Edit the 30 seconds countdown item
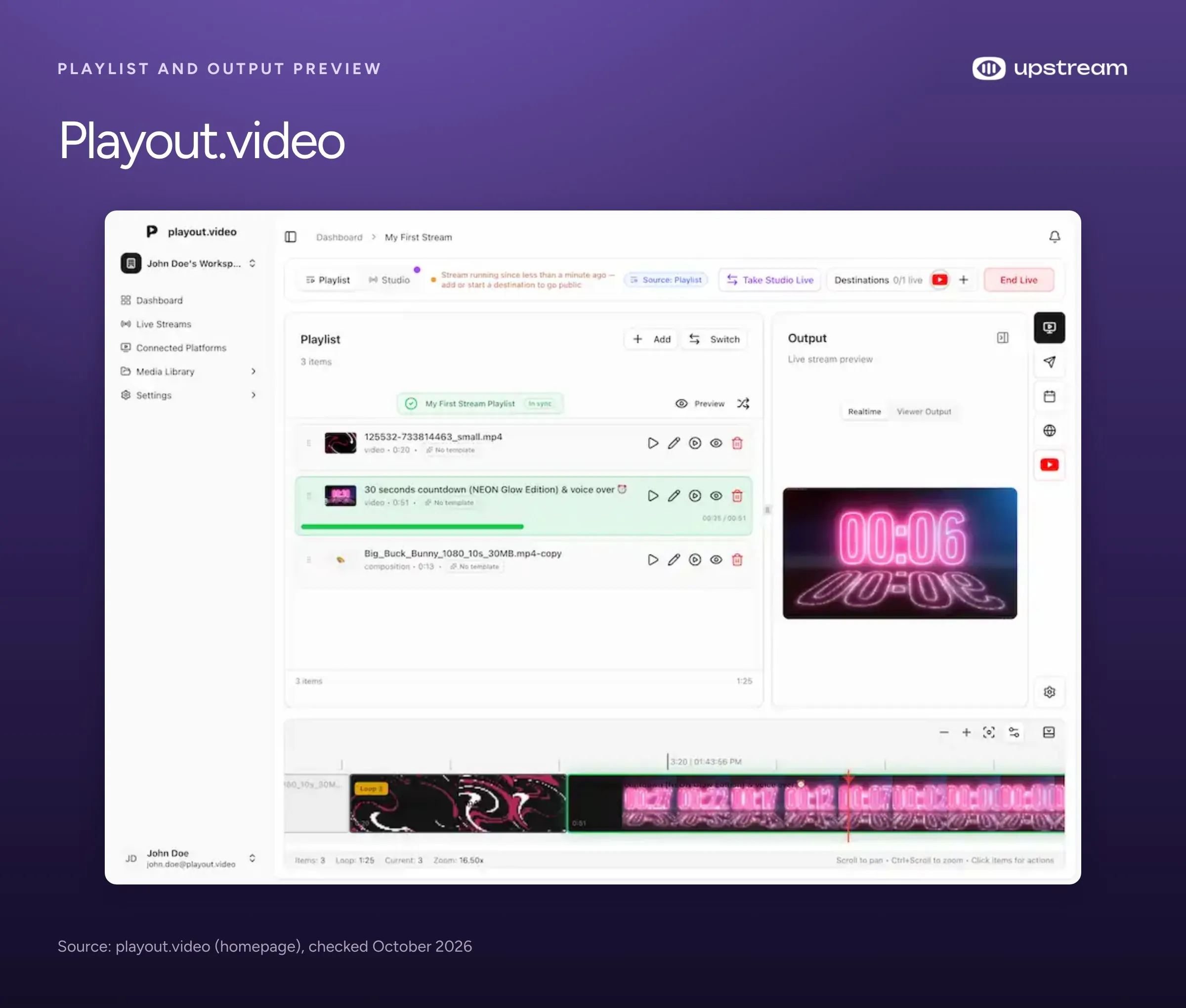 click(x=674, y=496)
